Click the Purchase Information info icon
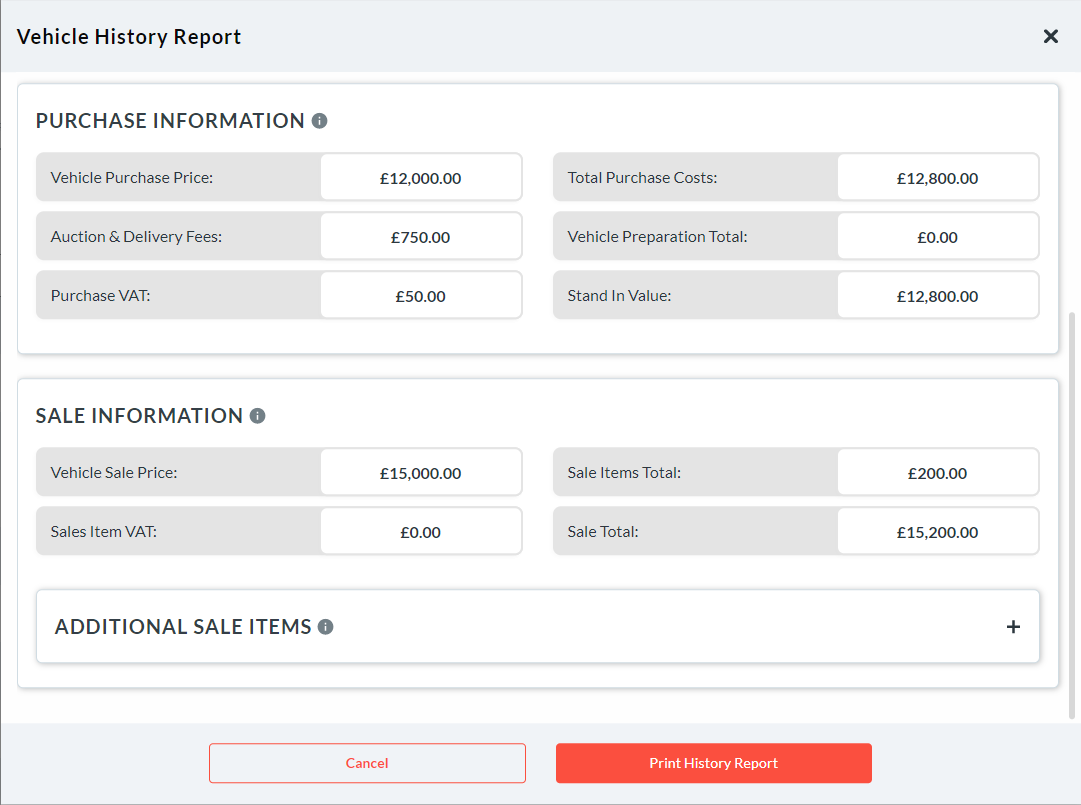The image size is (1081, 805). click(320, 121)
